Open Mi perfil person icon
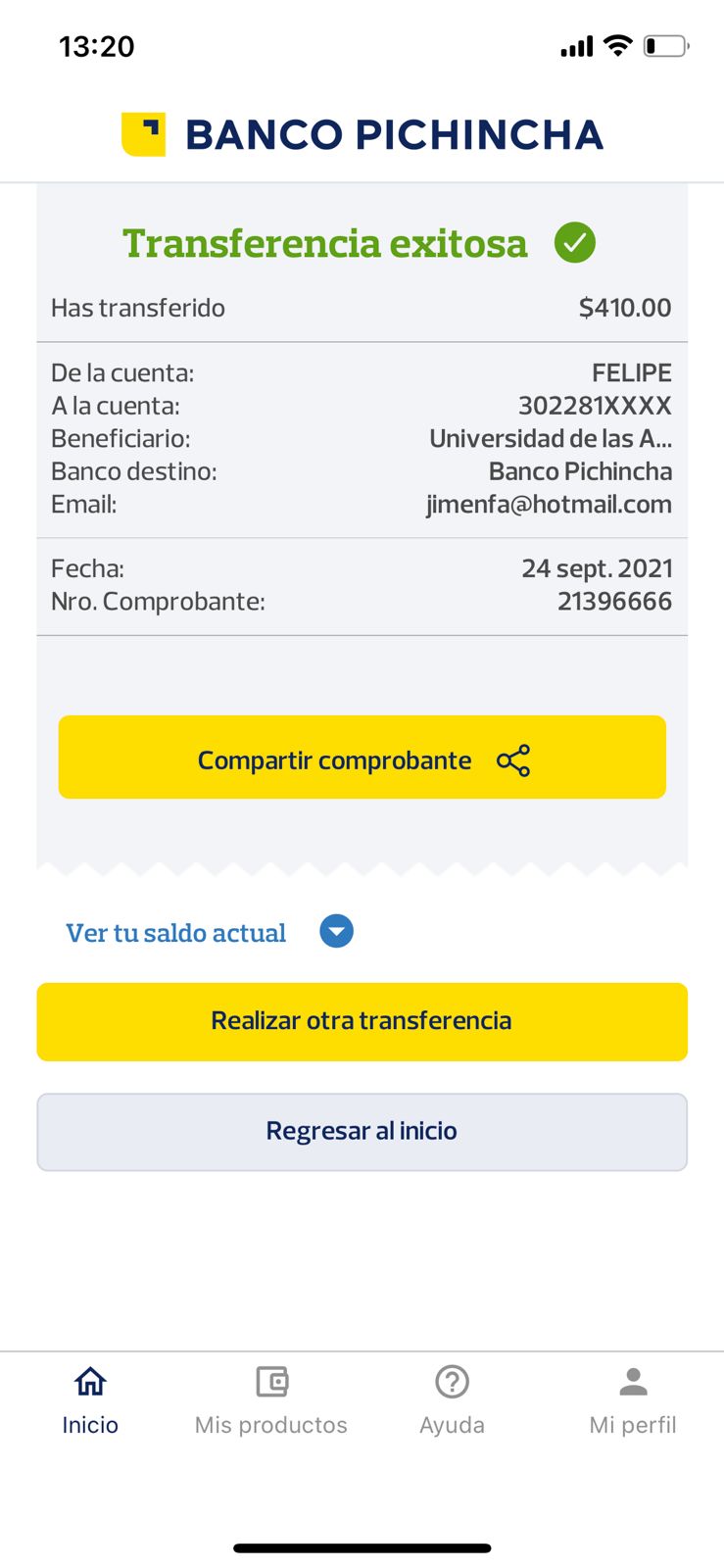Screen dimensions: 724x1568 click(633, 1382)
